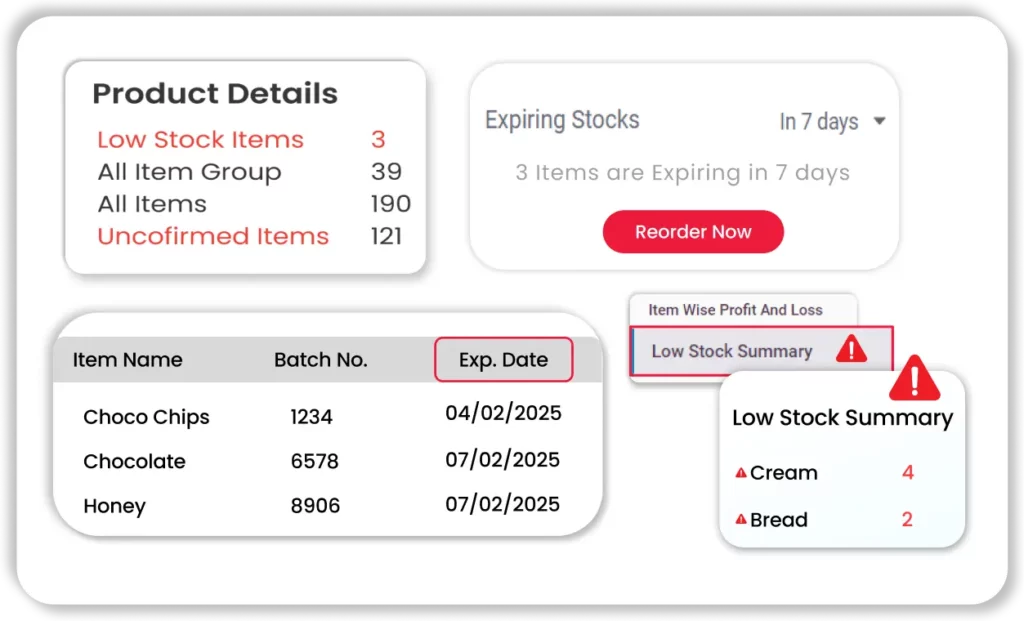The height and width of the screenshot is (621, 1024).
Task: Open the Uncofirmed Items link
Action: (213, 236)
